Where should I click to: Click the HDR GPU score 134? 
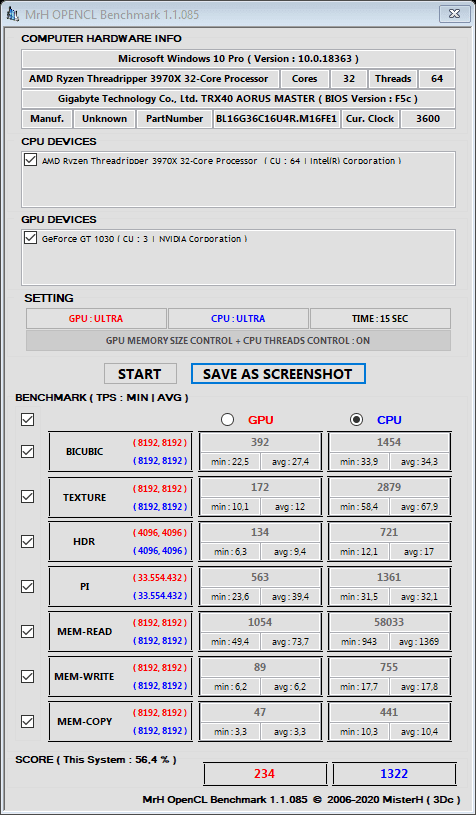260,532
